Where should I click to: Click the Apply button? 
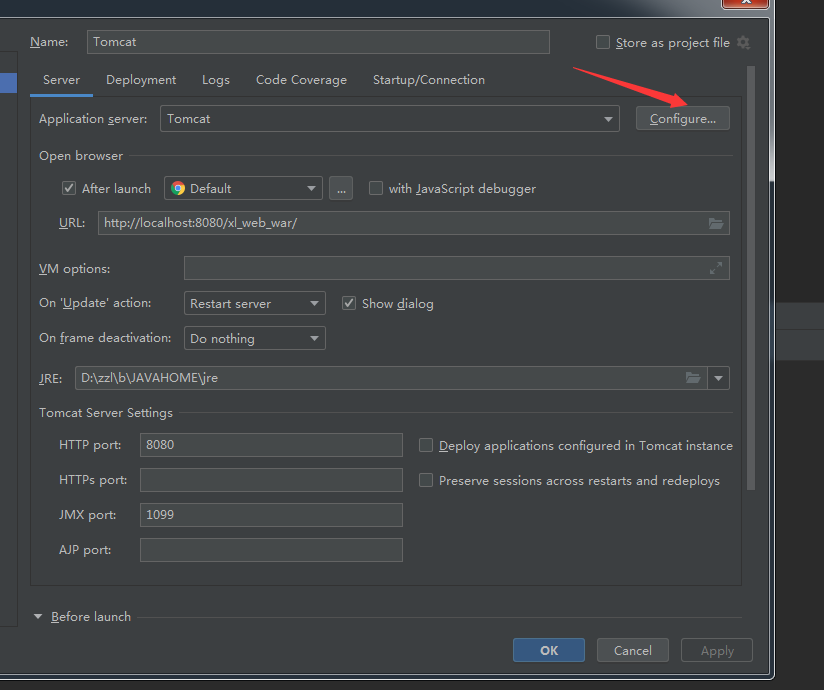[x=717, y=650]
